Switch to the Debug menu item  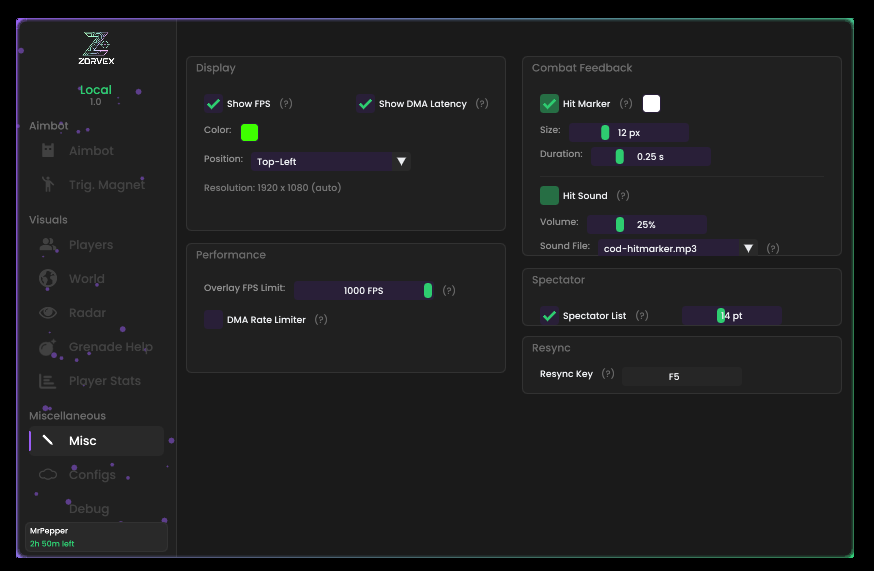tap(89, 509)
